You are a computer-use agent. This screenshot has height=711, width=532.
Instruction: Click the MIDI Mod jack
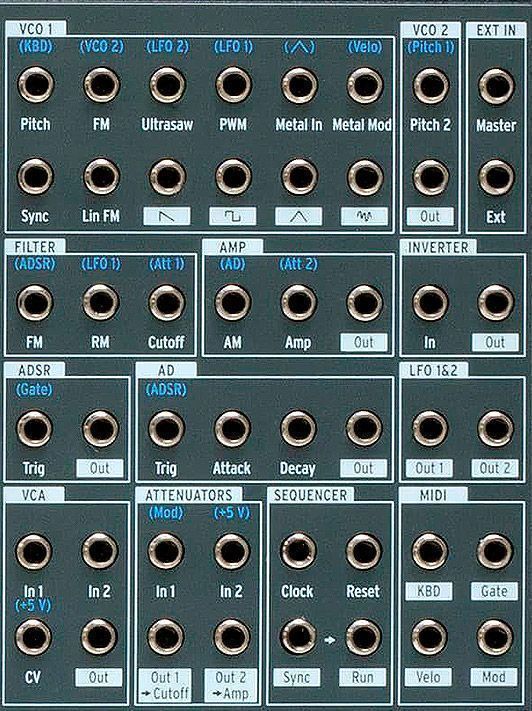click(495, 637)
